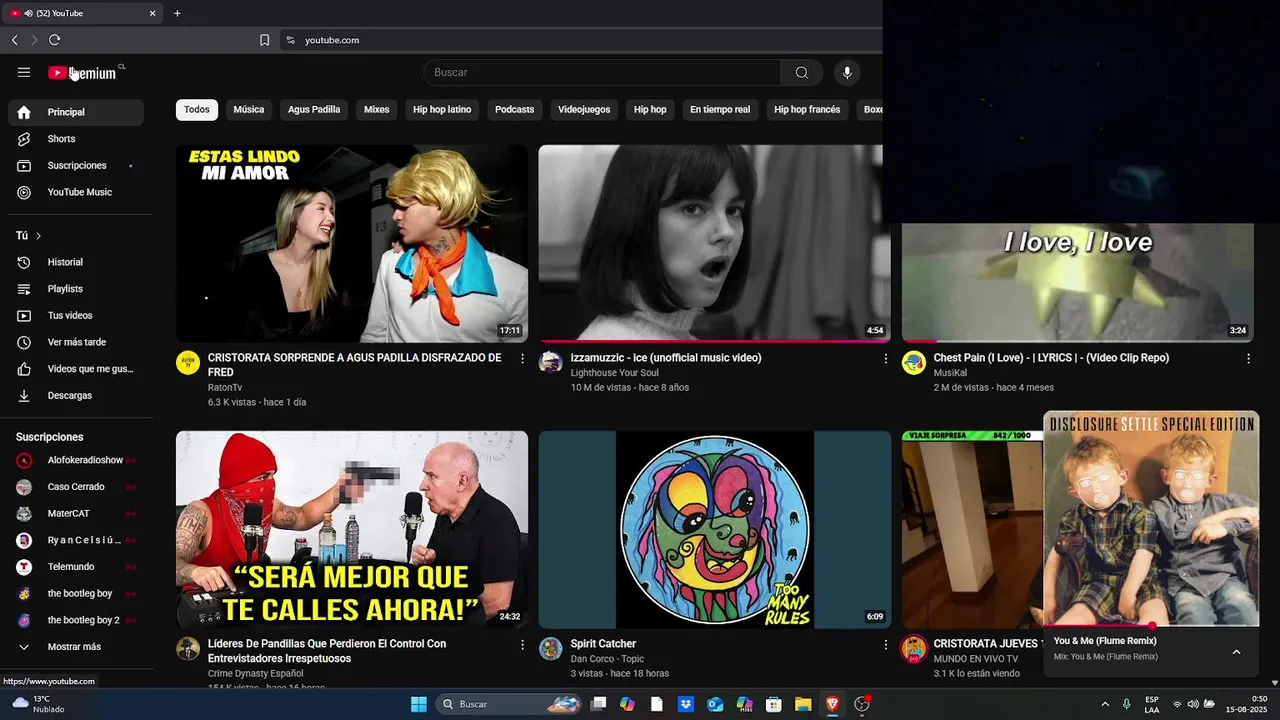The width and height of the screenshot is (1280, 720).
Task: Open RatonTv channel avatar
Action: [x=188, y=362]
